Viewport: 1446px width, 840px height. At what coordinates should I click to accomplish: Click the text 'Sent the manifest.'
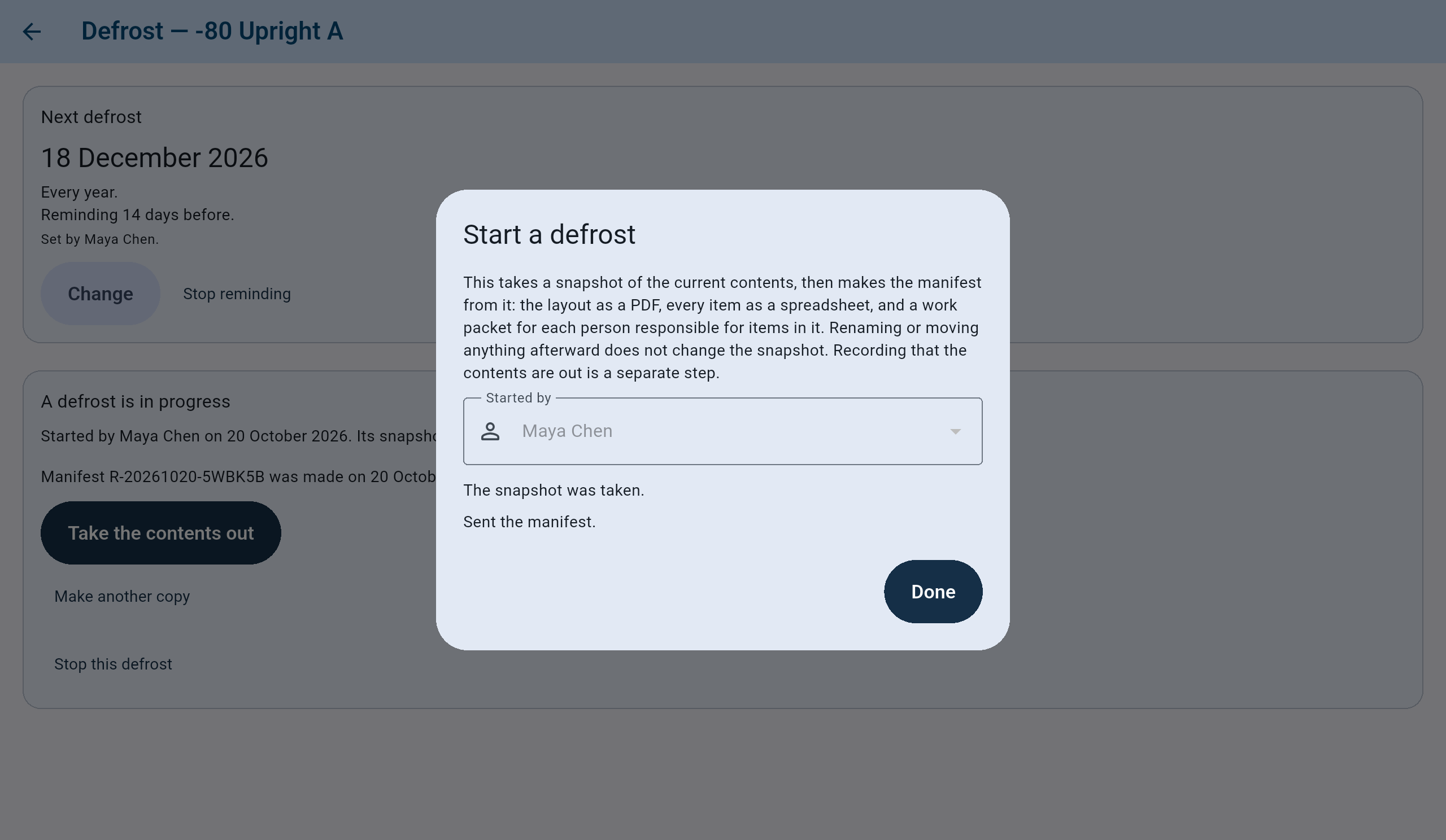point(530,522)
